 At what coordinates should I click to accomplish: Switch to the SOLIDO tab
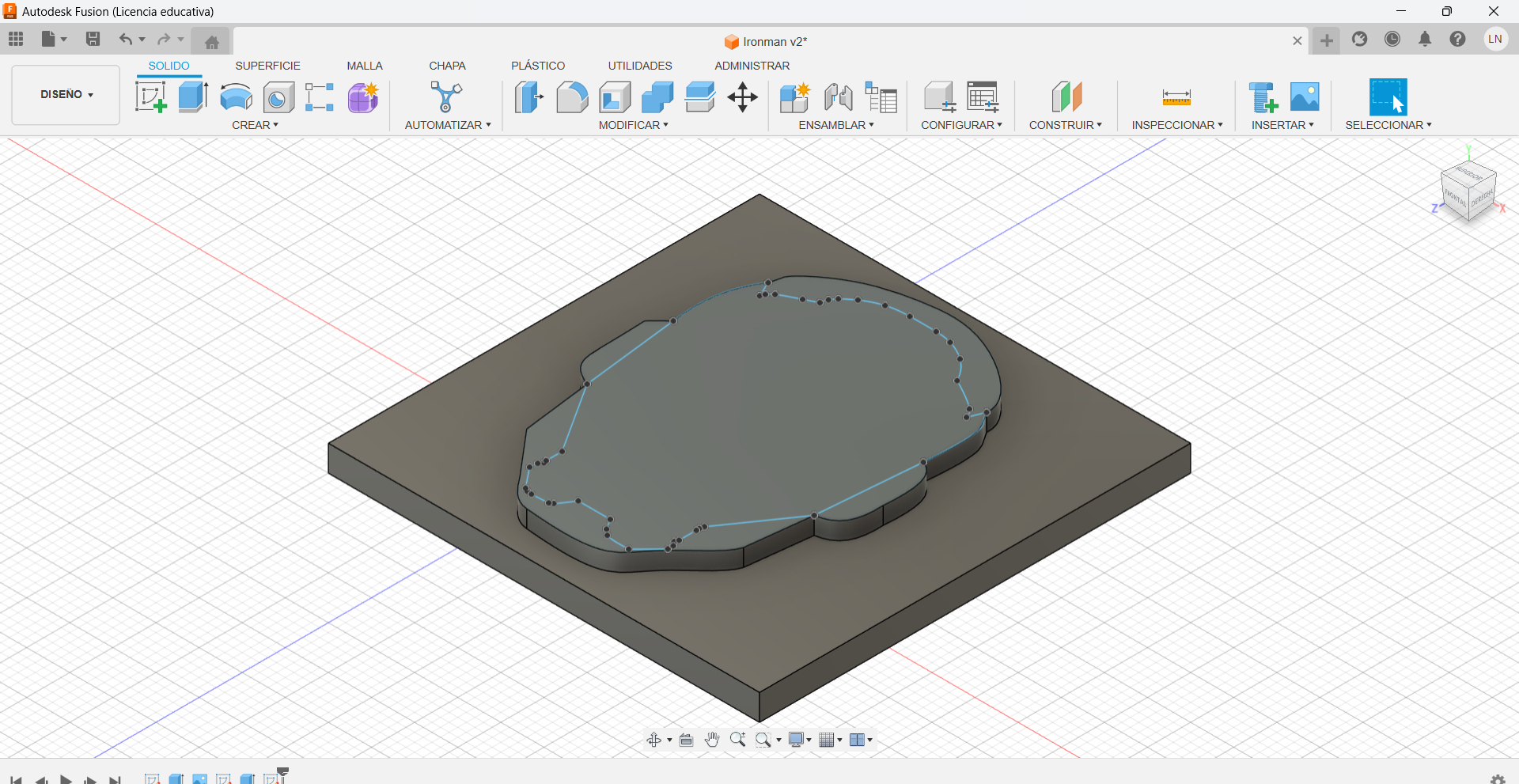tap(169, 66)
